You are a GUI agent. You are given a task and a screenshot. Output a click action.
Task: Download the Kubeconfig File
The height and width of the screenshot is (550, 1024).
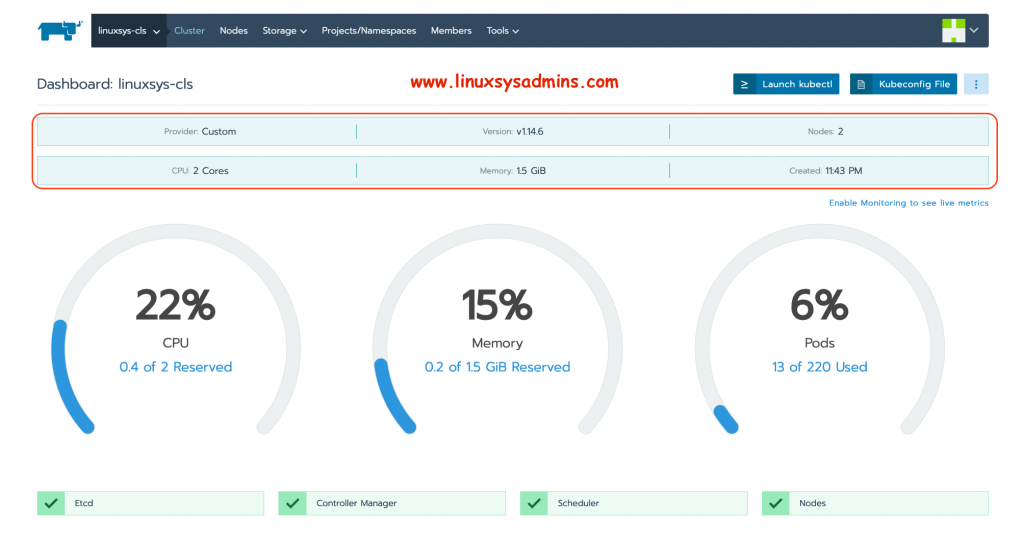[x=903, y=84]
